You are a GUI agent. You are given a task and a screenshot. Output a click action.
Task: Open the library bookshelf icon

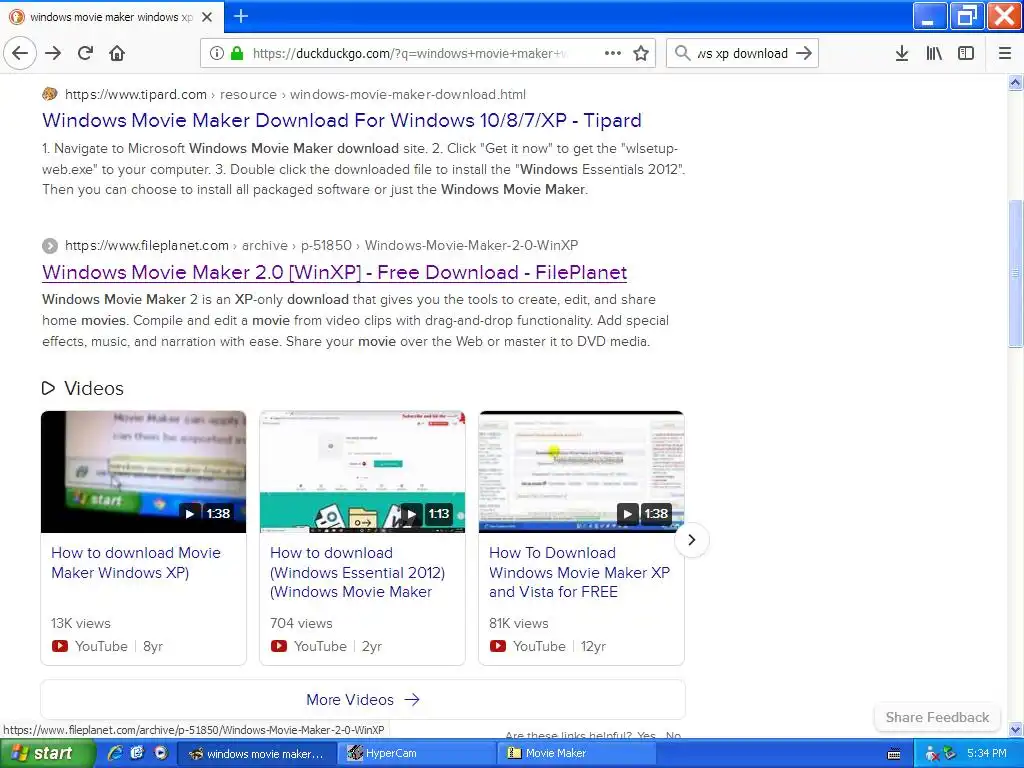coord(934,54)
